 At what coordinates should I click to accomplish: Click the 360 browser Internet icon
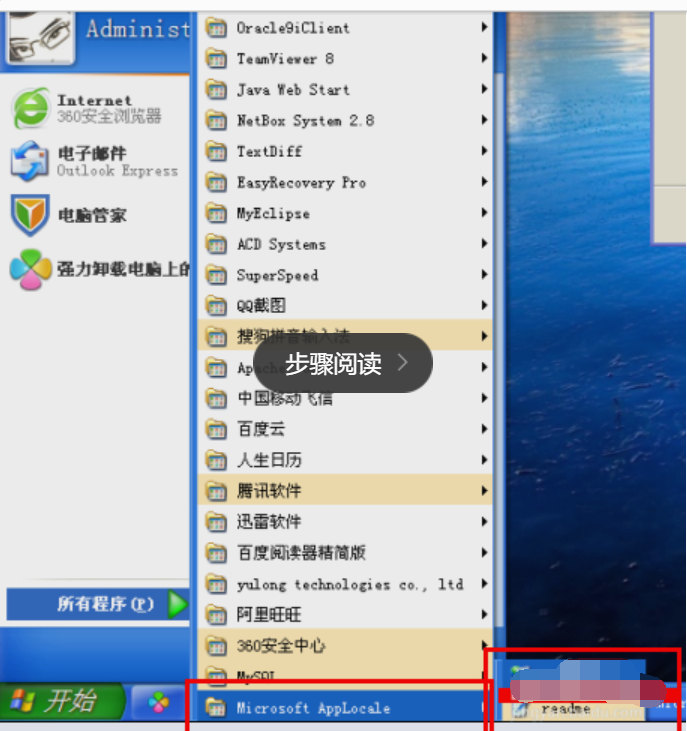[30, 108]
